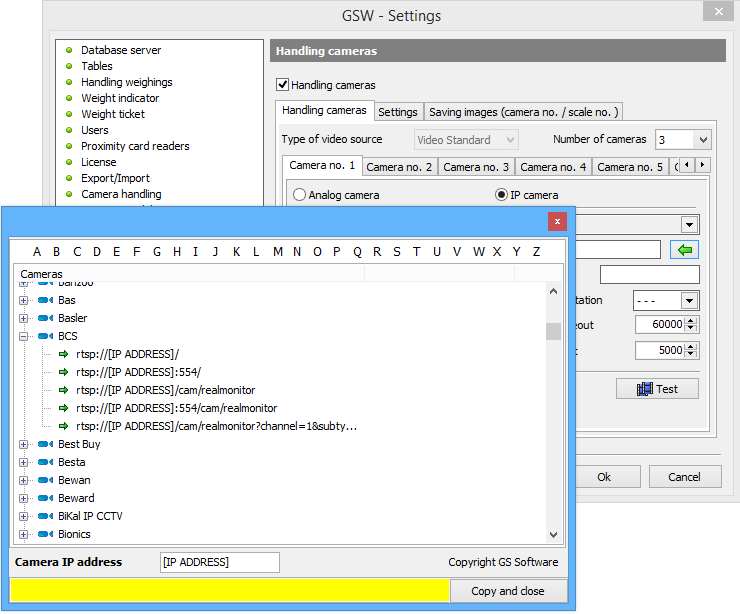Click the camera icon next to Bionics
The image size is (740, 614).
point(45,534)
